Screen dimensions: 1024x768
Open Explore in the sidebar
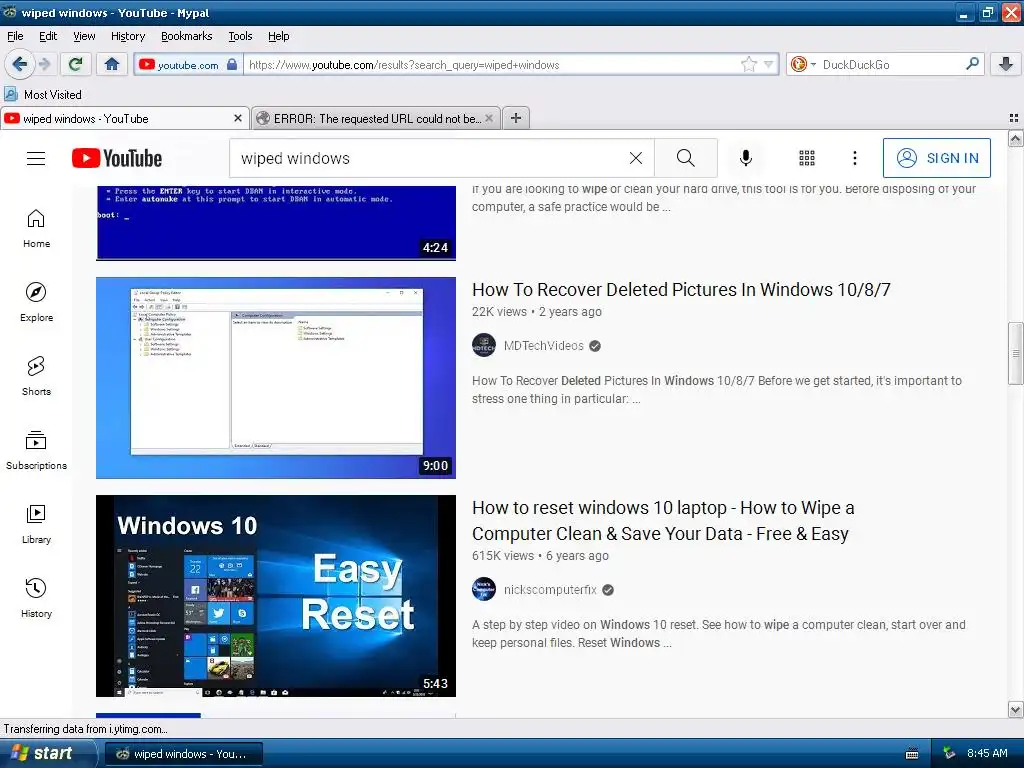(x=36, y=302)
